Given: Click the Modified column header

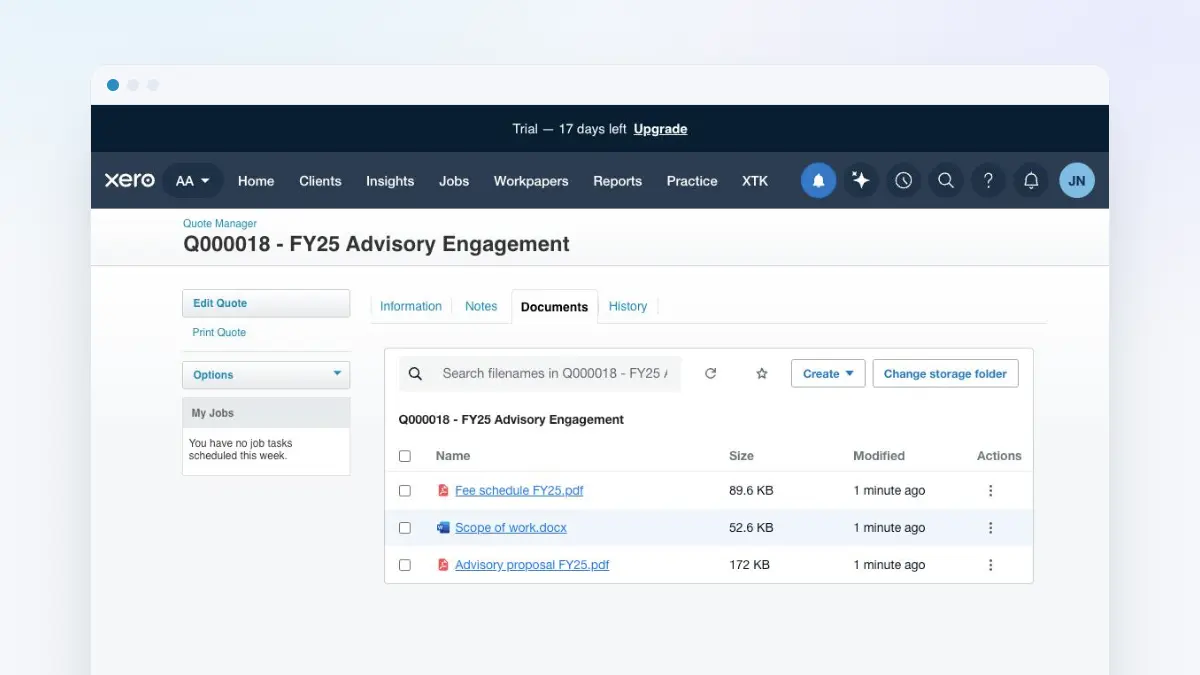Looking at the screenshot, I should point(879,456).
